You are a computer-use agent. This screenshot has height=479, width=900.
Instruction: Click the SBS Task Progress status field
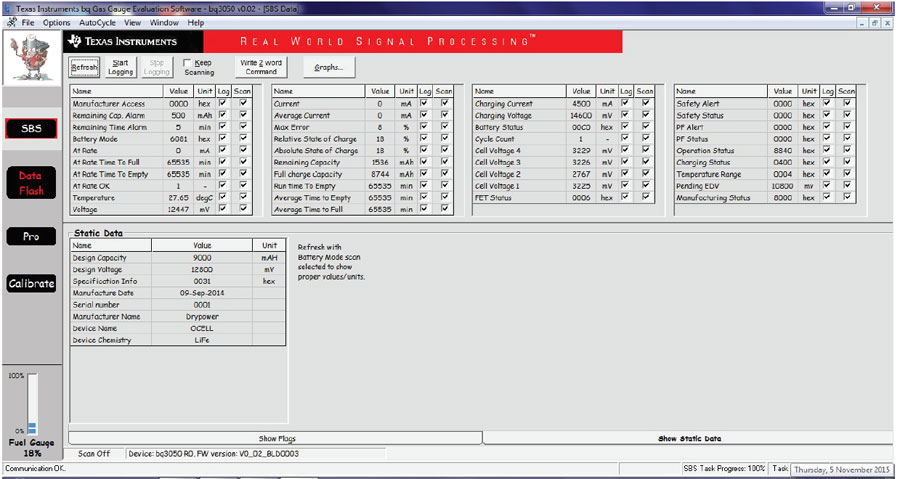point(724,469)
